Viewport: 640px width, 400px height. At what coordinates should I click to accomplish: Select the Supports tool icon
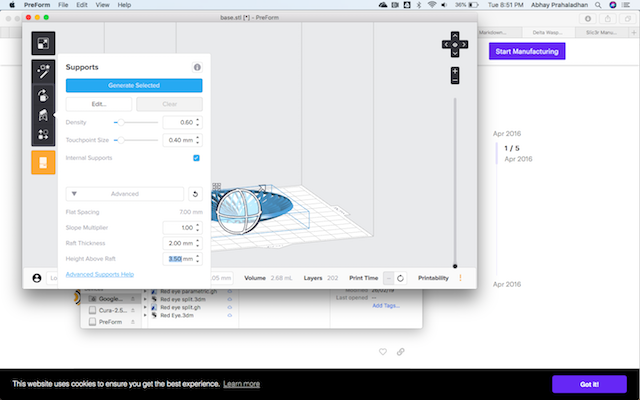coord(43,116)
